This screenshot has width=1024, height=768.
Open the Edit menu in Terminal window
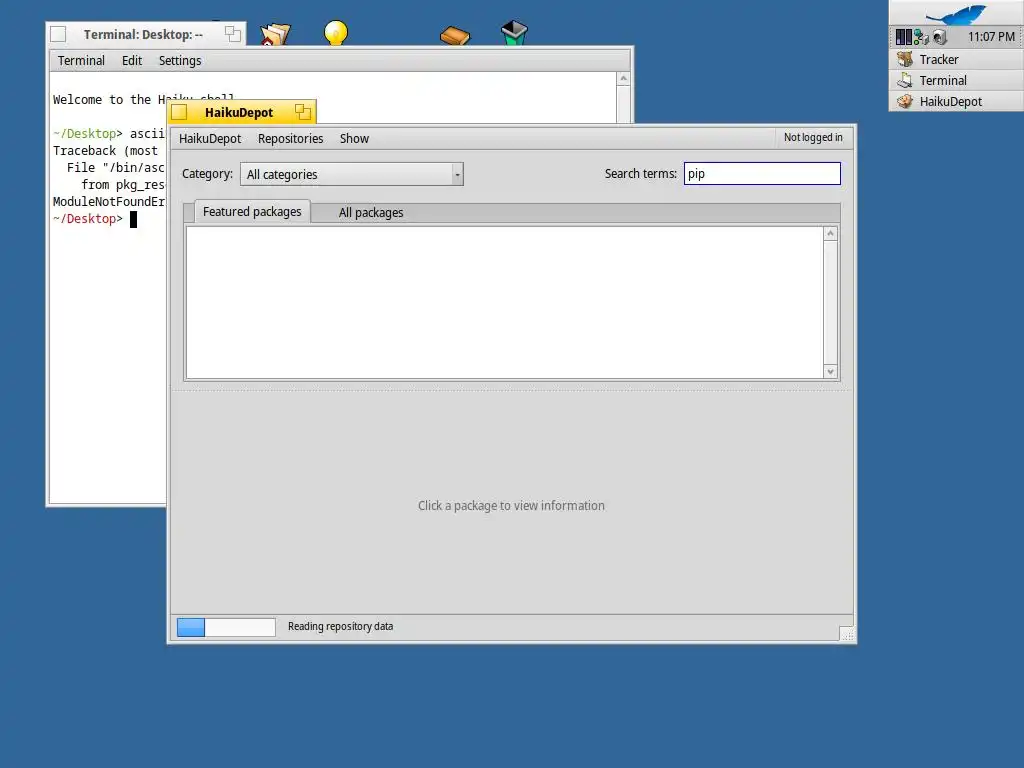click(x=131, y=61)
